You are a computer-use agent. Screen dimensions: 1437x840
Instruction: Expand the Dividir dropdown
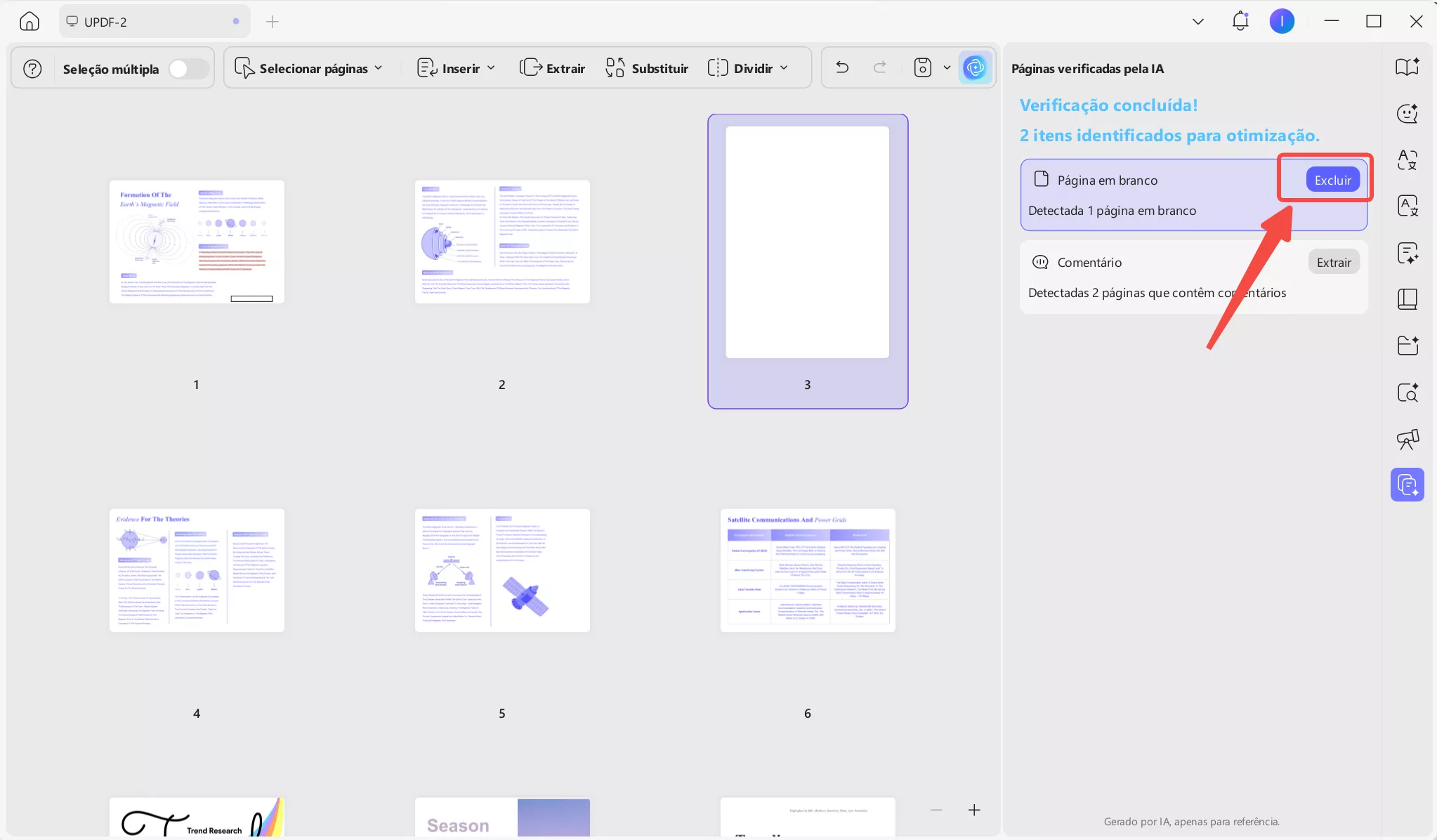point(748,68)
